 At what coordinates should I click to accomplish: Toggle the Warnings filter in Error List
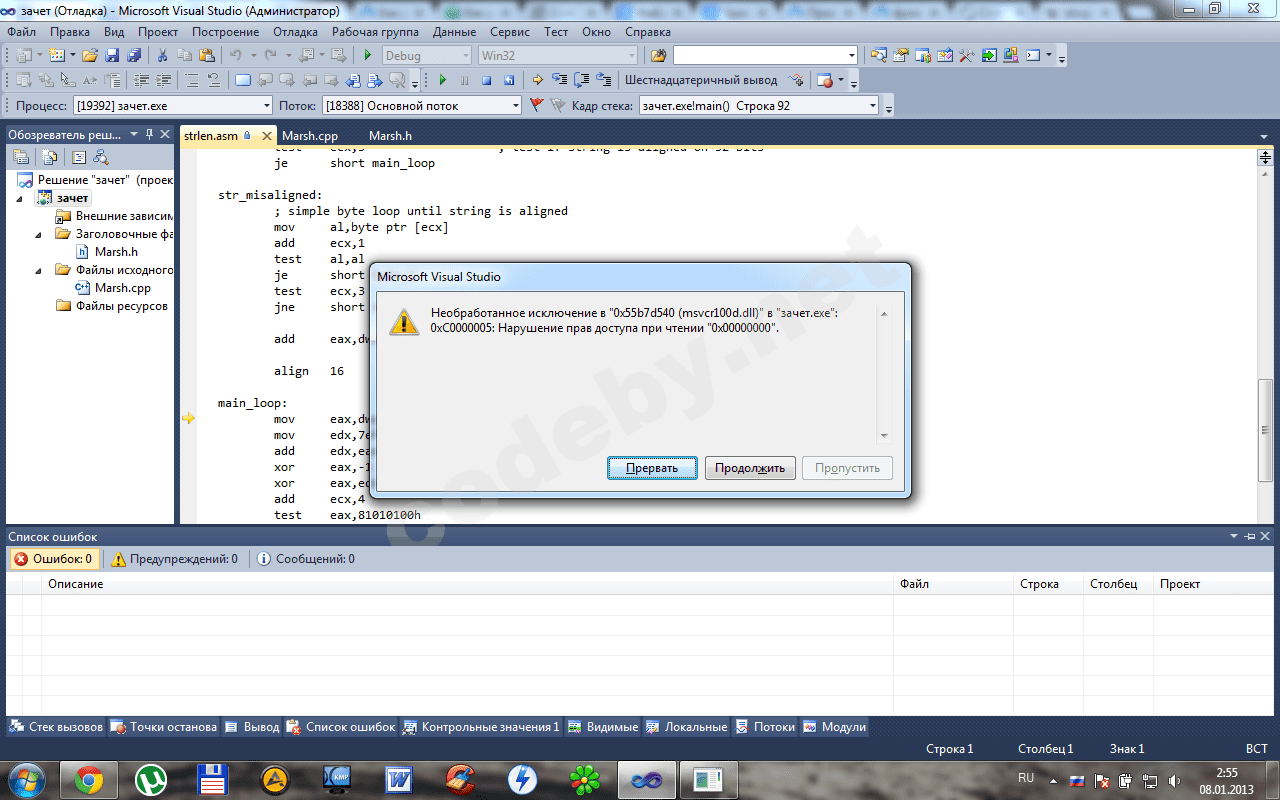175,559
